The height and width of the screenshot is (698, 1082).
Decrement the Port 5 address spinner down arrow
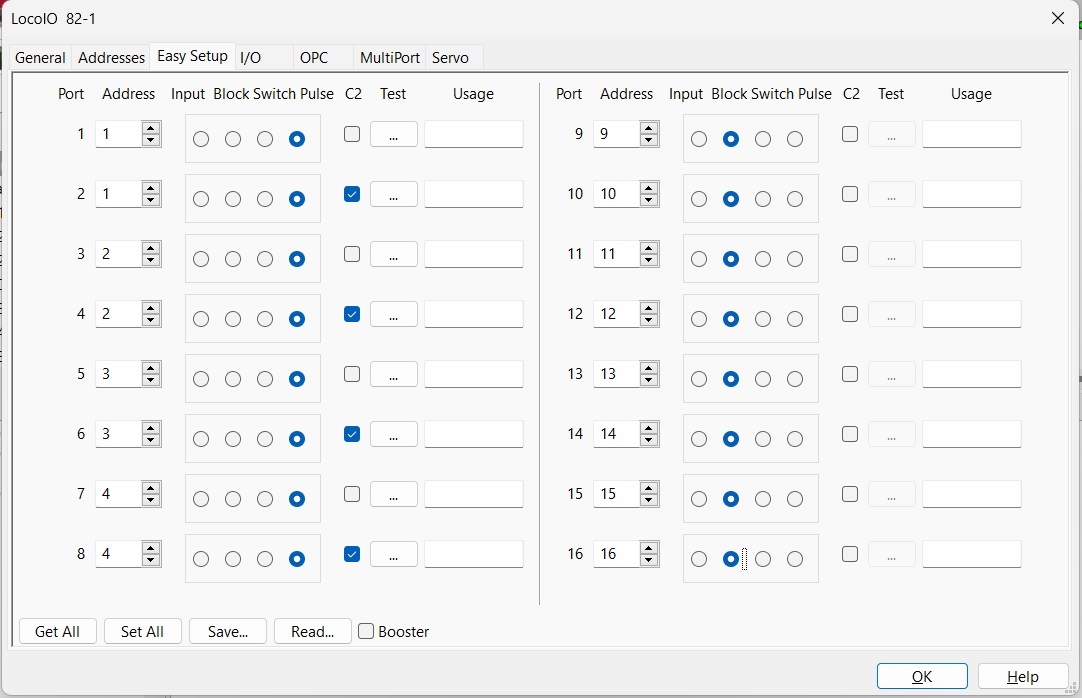pos(151,380)
